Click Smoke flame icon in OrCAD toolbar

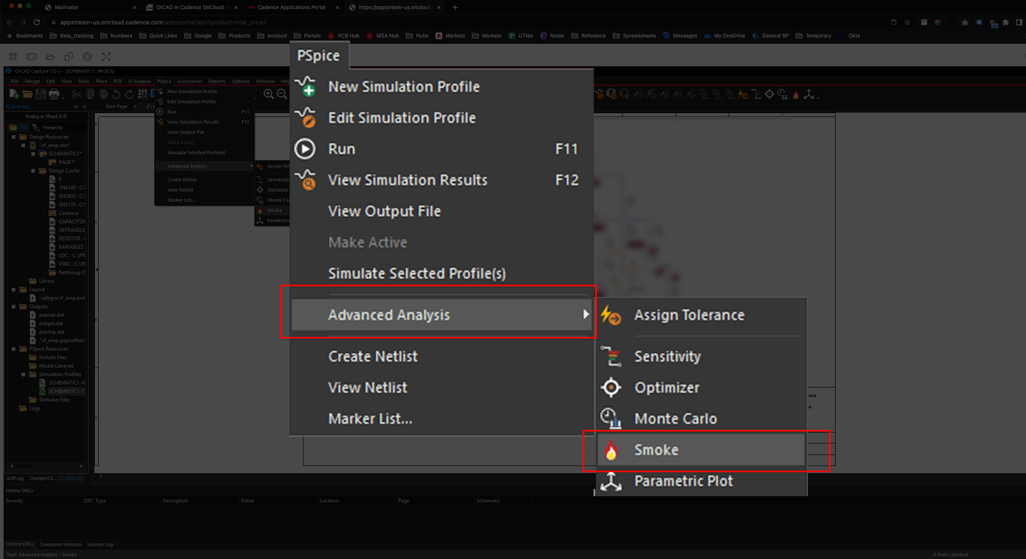point(796,94)
